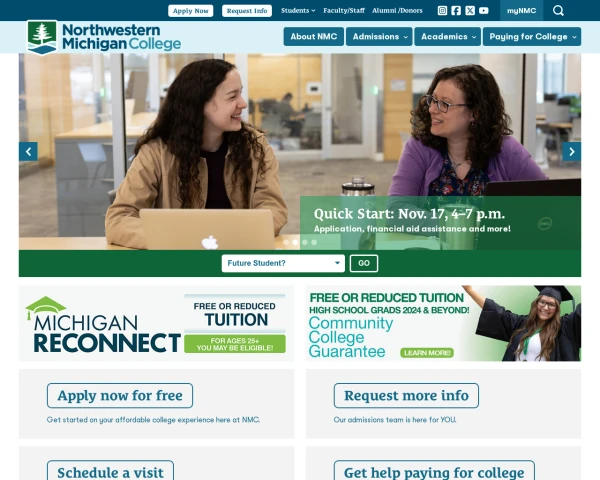Advance to the next carousel slide
This screenshot has height=480, width=600.
572,152
